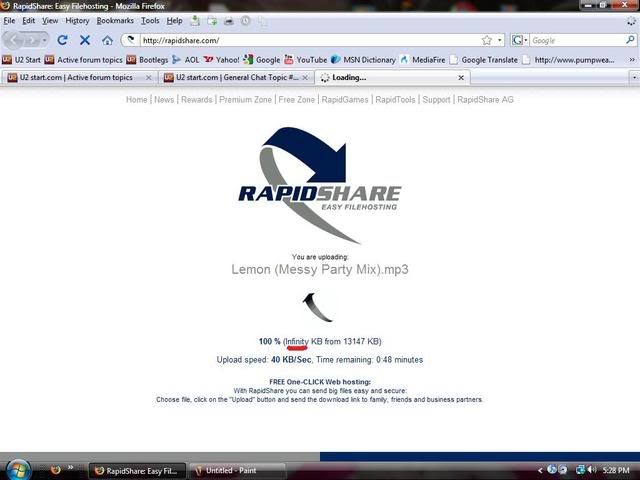Click the Support link

click(436, 100)
